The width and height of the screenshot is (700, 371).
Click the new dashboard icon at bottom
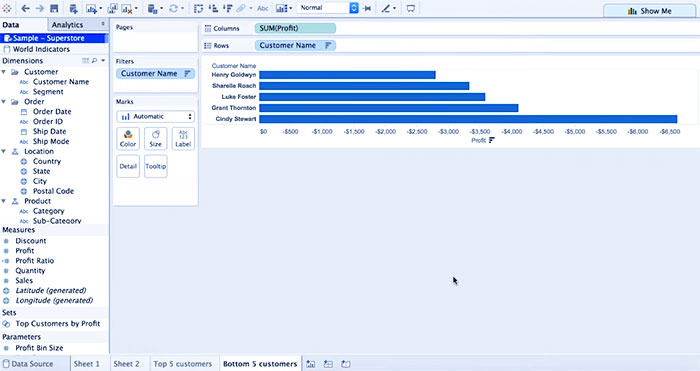coord(328,364)
